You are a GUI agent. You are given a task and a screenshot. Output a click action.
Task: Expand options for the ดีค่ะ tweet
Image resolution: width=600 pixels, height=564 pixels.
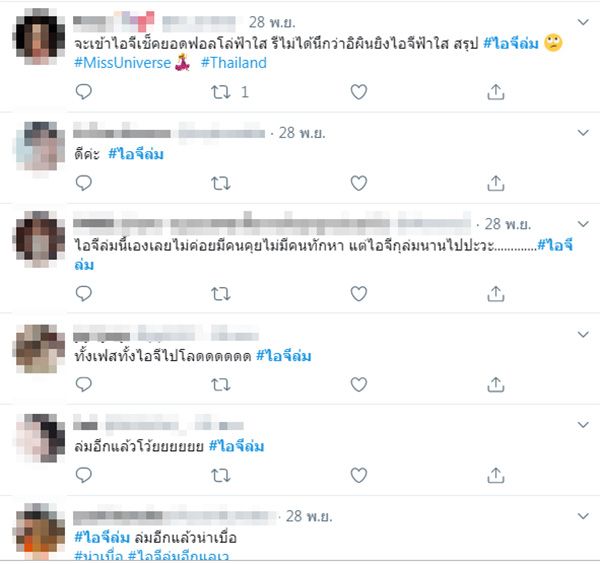583,133
